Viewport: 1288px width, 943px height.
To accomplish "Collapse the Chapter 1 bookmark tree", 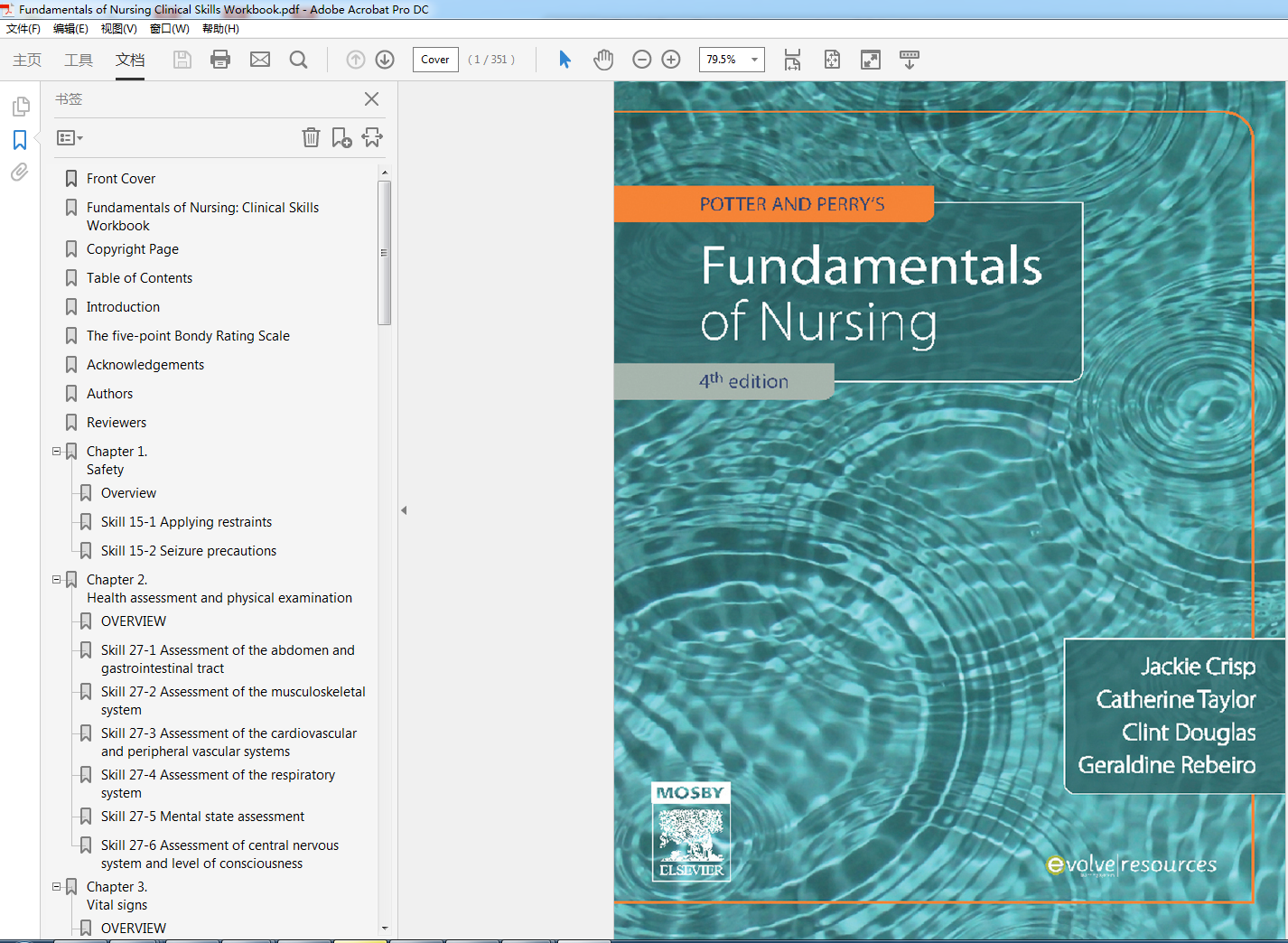I will coord(56,451).
